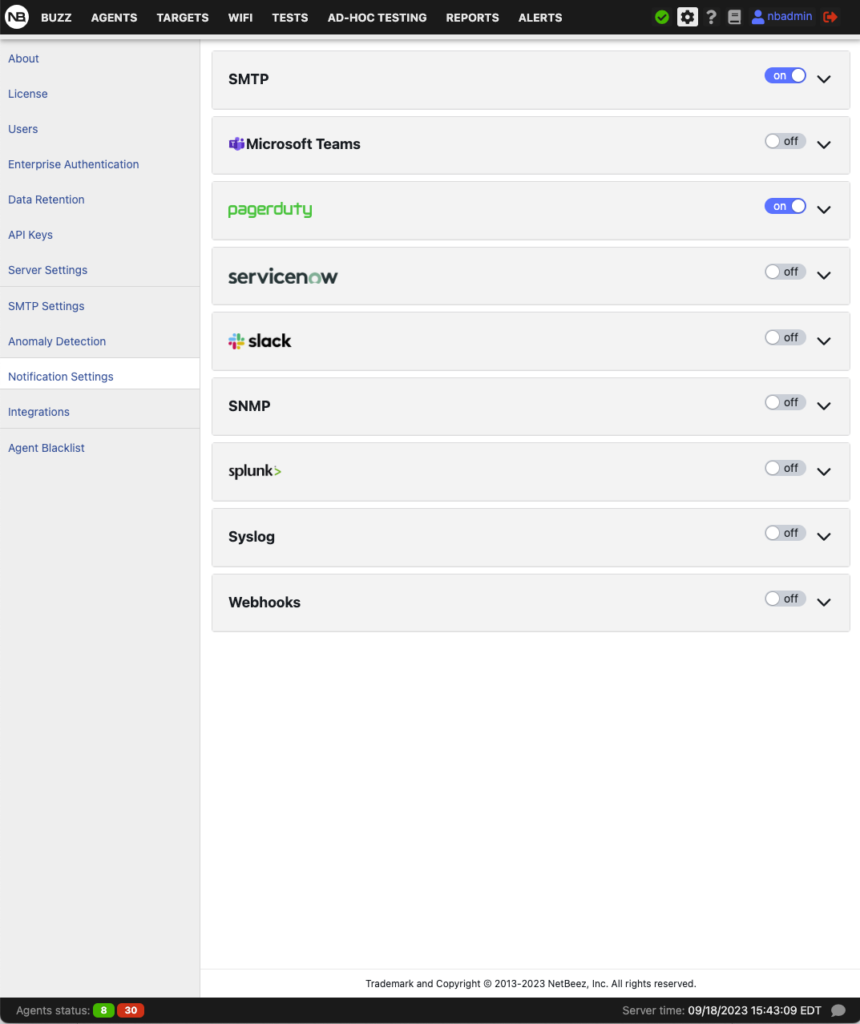Turn off the PagerDuty toggle
This screenshot has height=1024, width=860.
click(785, 206)
